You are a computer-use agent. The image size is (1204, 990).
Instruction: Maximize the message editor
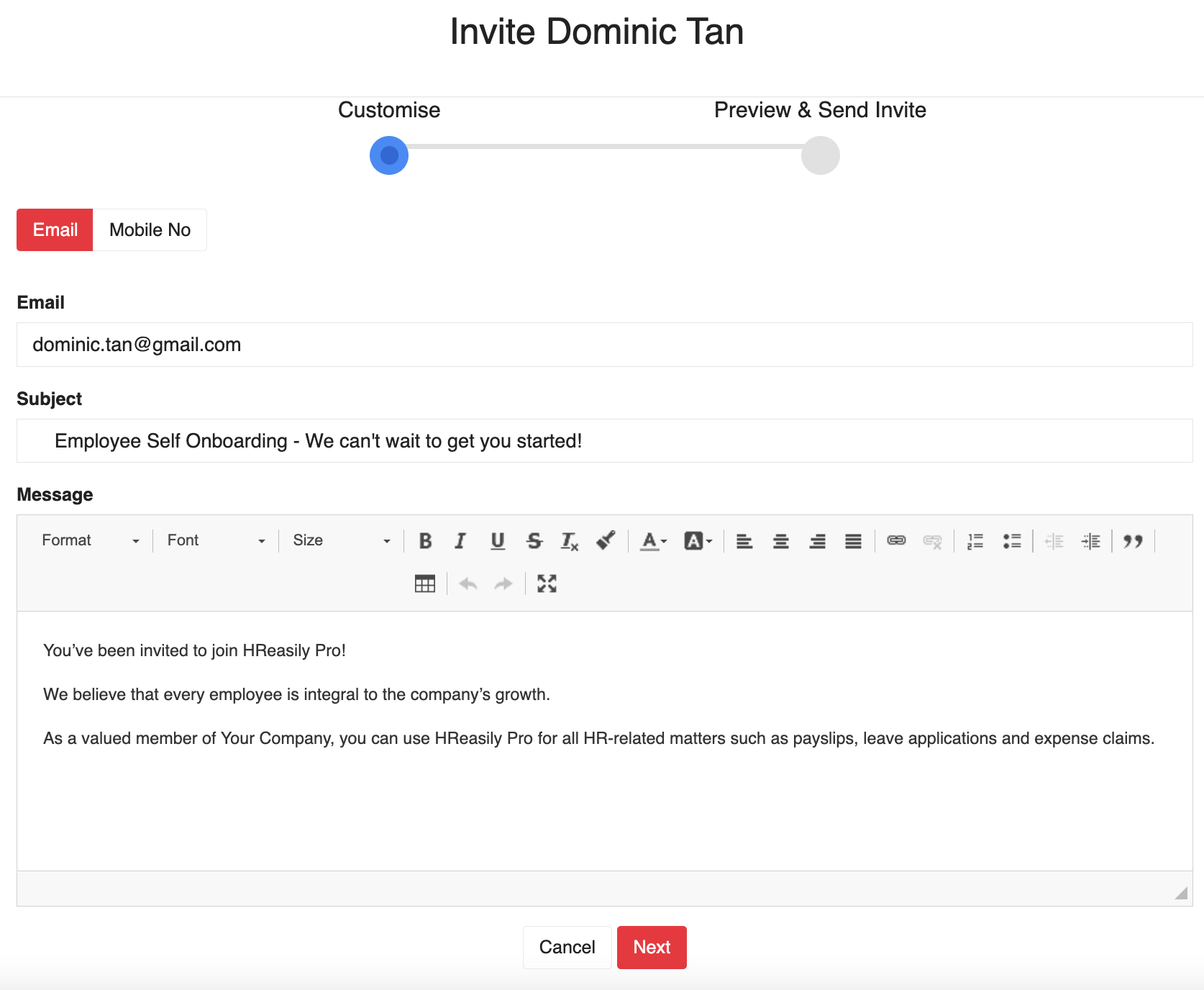(x=547, y=583)
